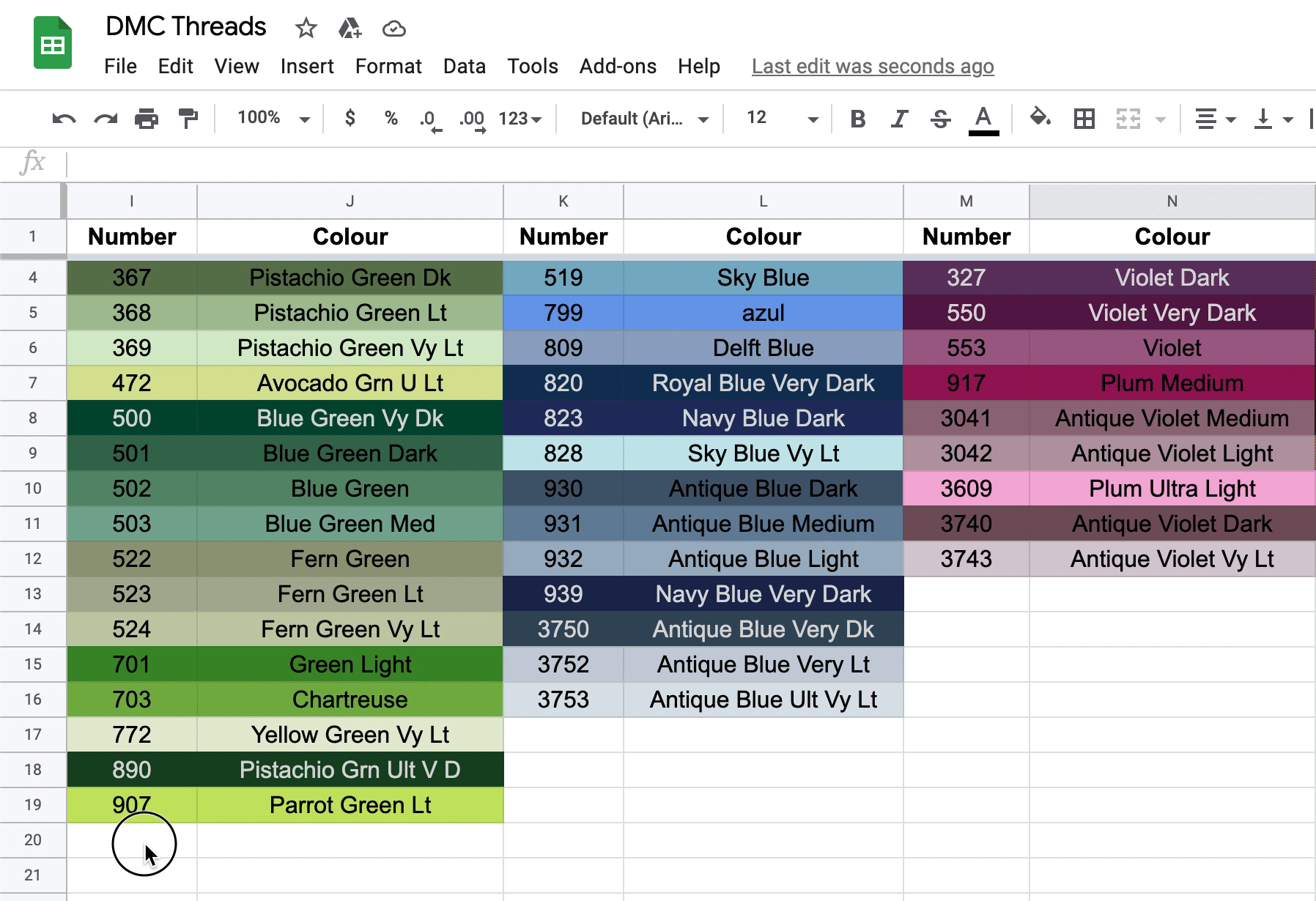Select row 12 header

(33, 559)
